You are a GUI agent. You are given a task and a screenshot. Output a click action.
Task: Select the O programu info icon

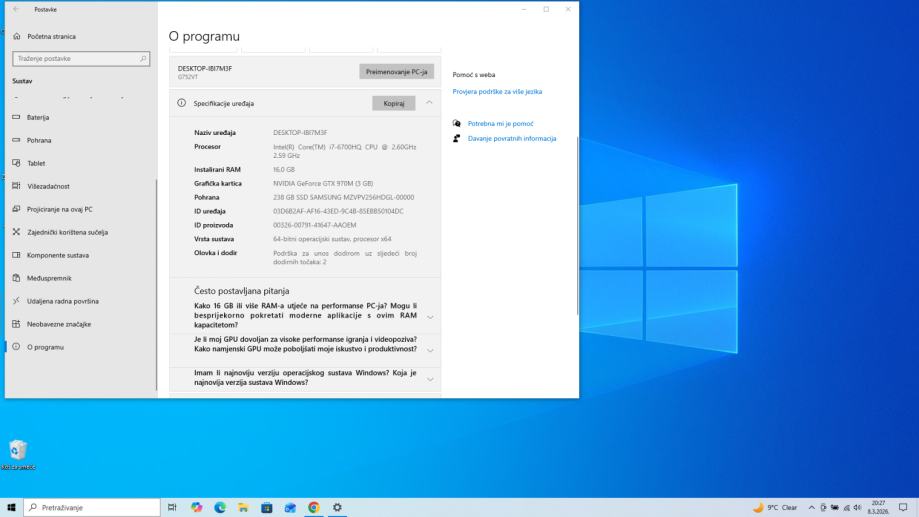click(16, 347)
